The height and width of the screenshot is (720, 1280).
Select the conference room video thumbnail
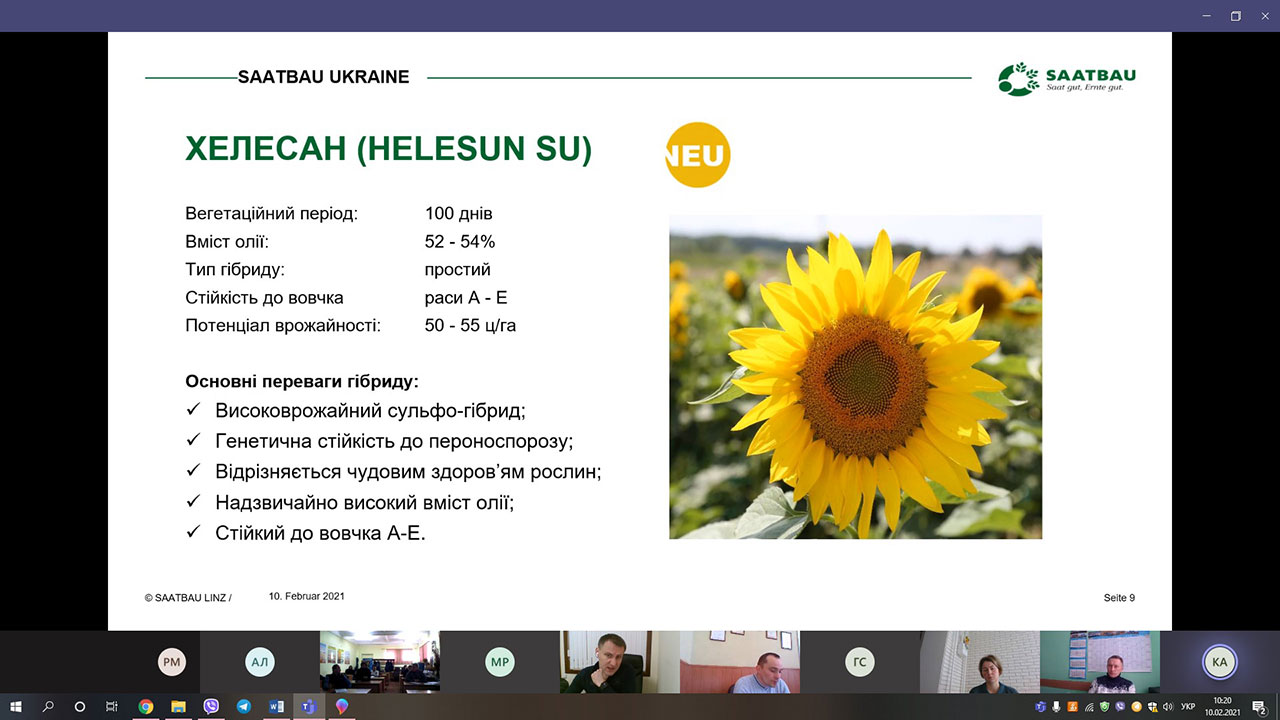tap(380, 662)
